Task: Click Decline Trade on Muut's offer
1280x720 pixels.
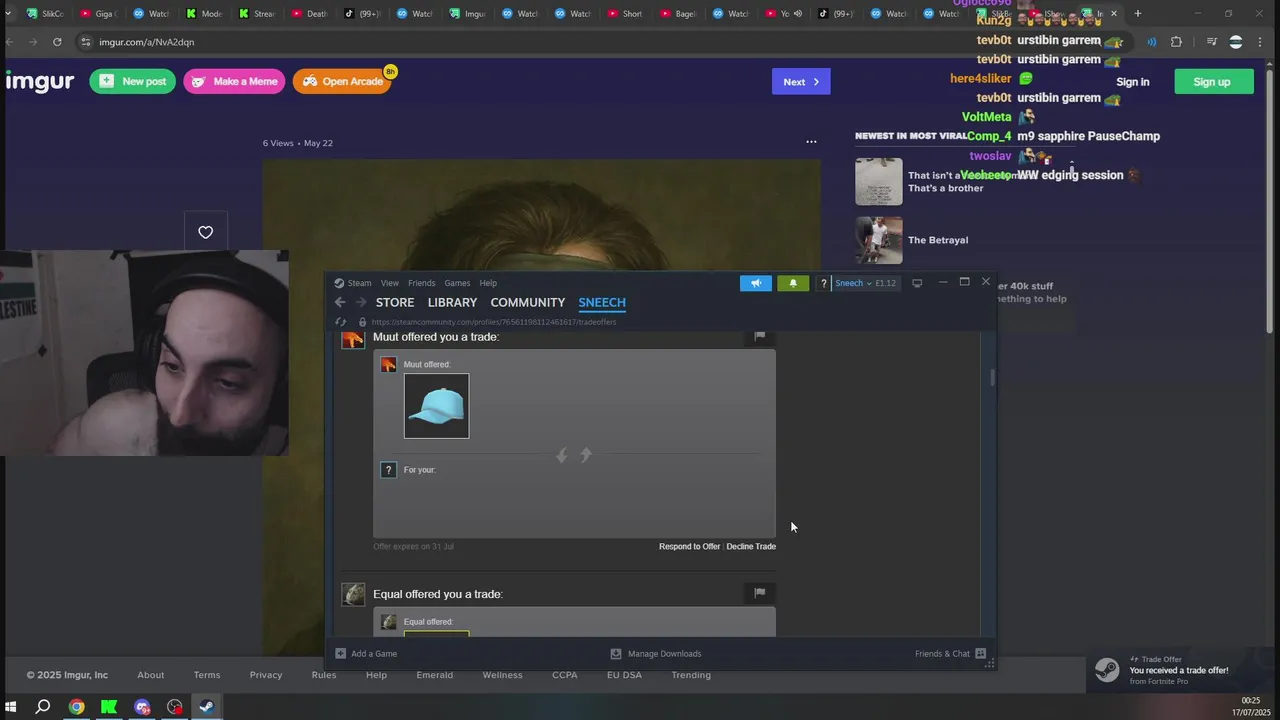Action: (x=751, y=546)
